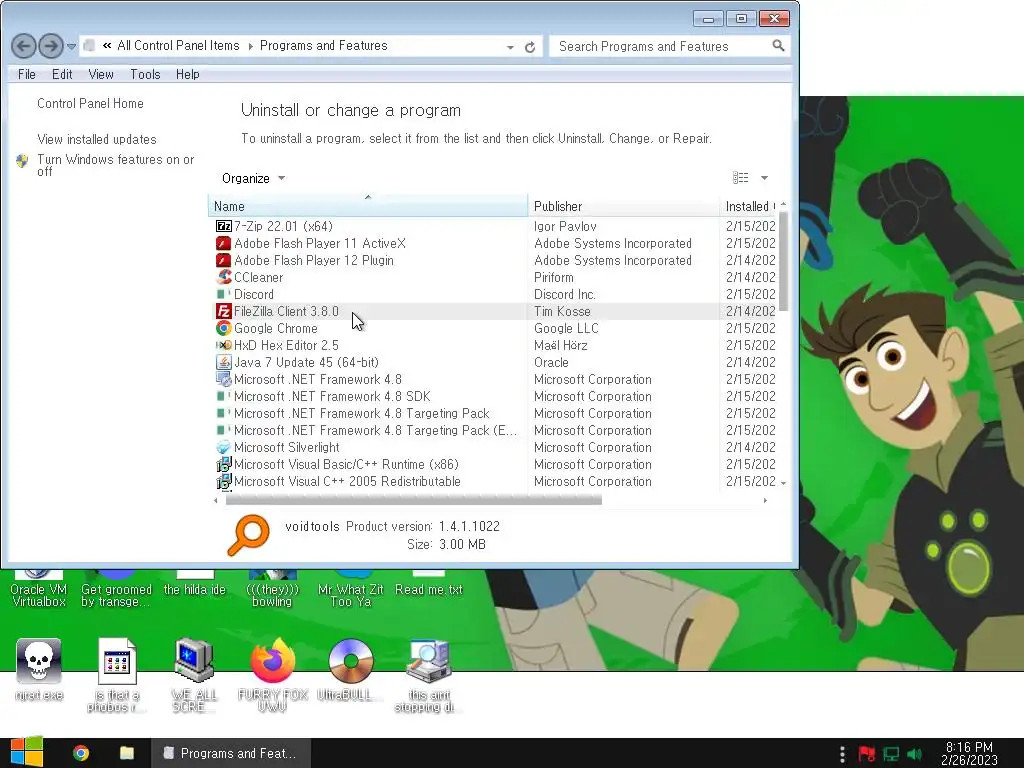Click the back navigation arrow

pos(24,46)
